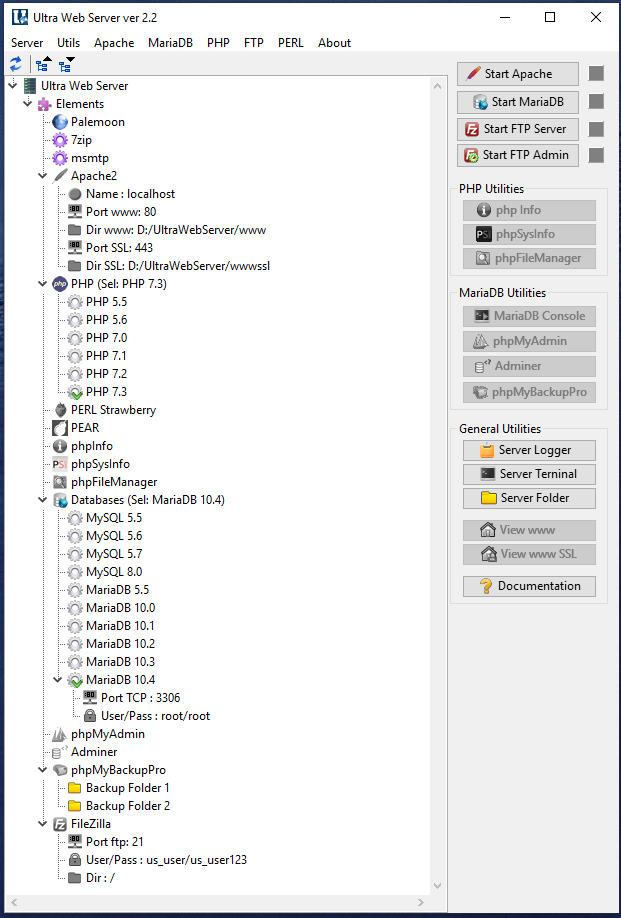
Task: Collapse the Databases node
Action: coord(43,500)
